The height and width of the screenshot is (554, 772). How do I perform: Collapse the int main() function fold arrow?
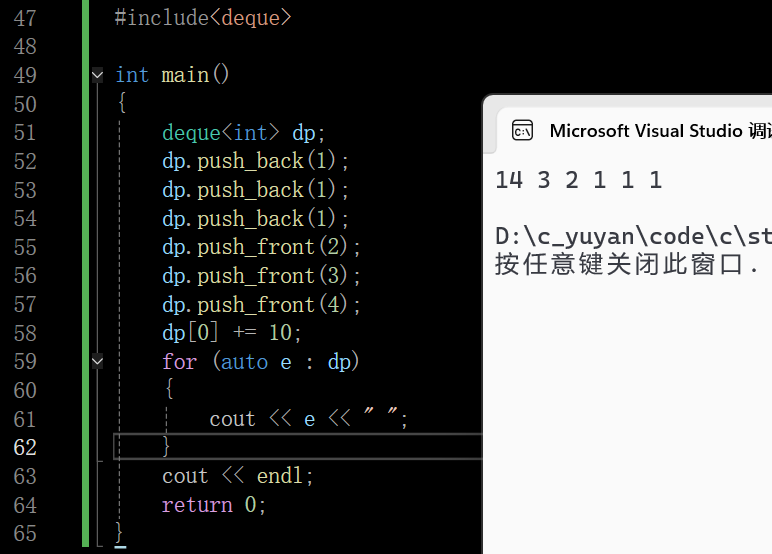97,75
